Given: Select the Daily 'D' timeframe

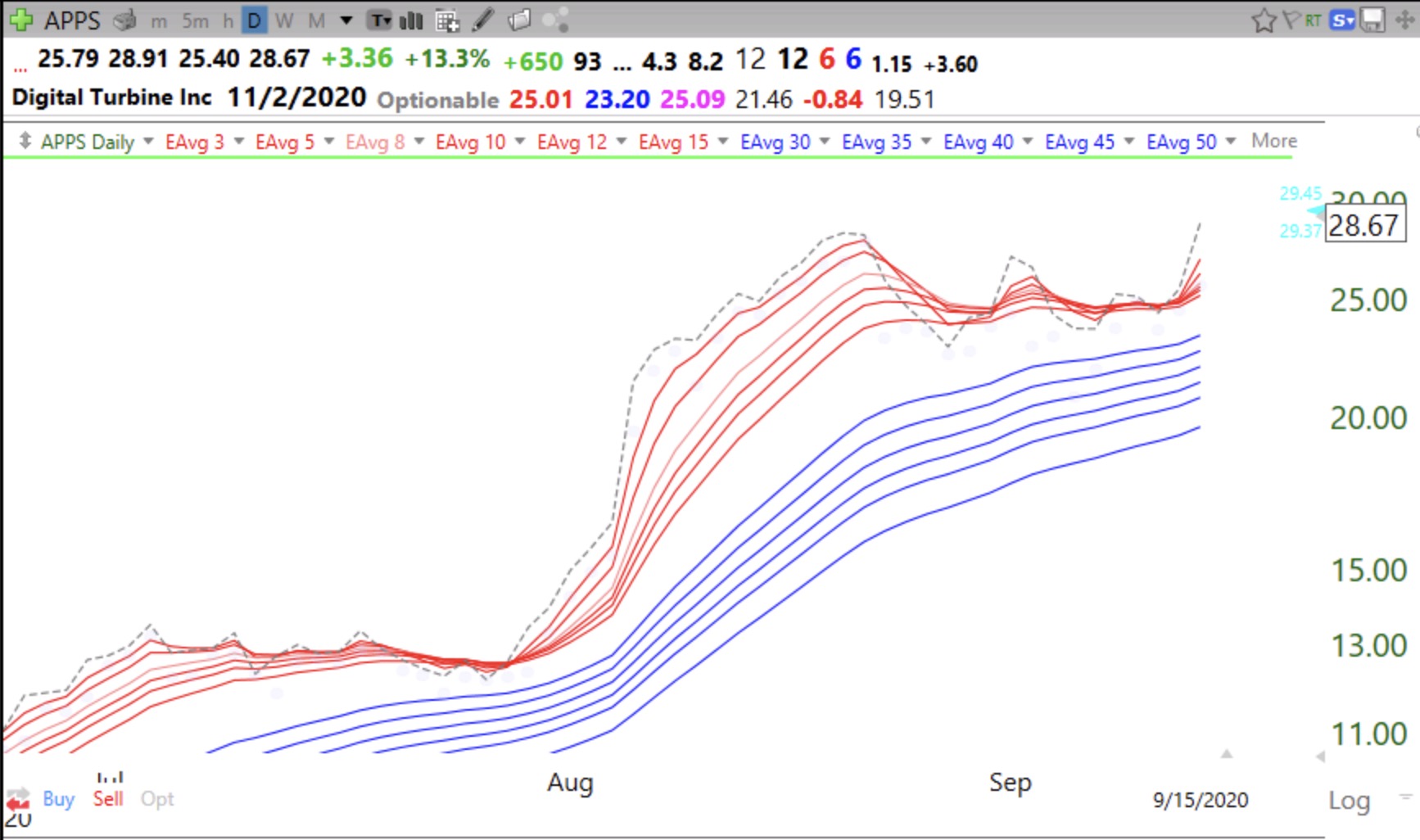Looking at the screenshot, I should click(x=255, y=20).
